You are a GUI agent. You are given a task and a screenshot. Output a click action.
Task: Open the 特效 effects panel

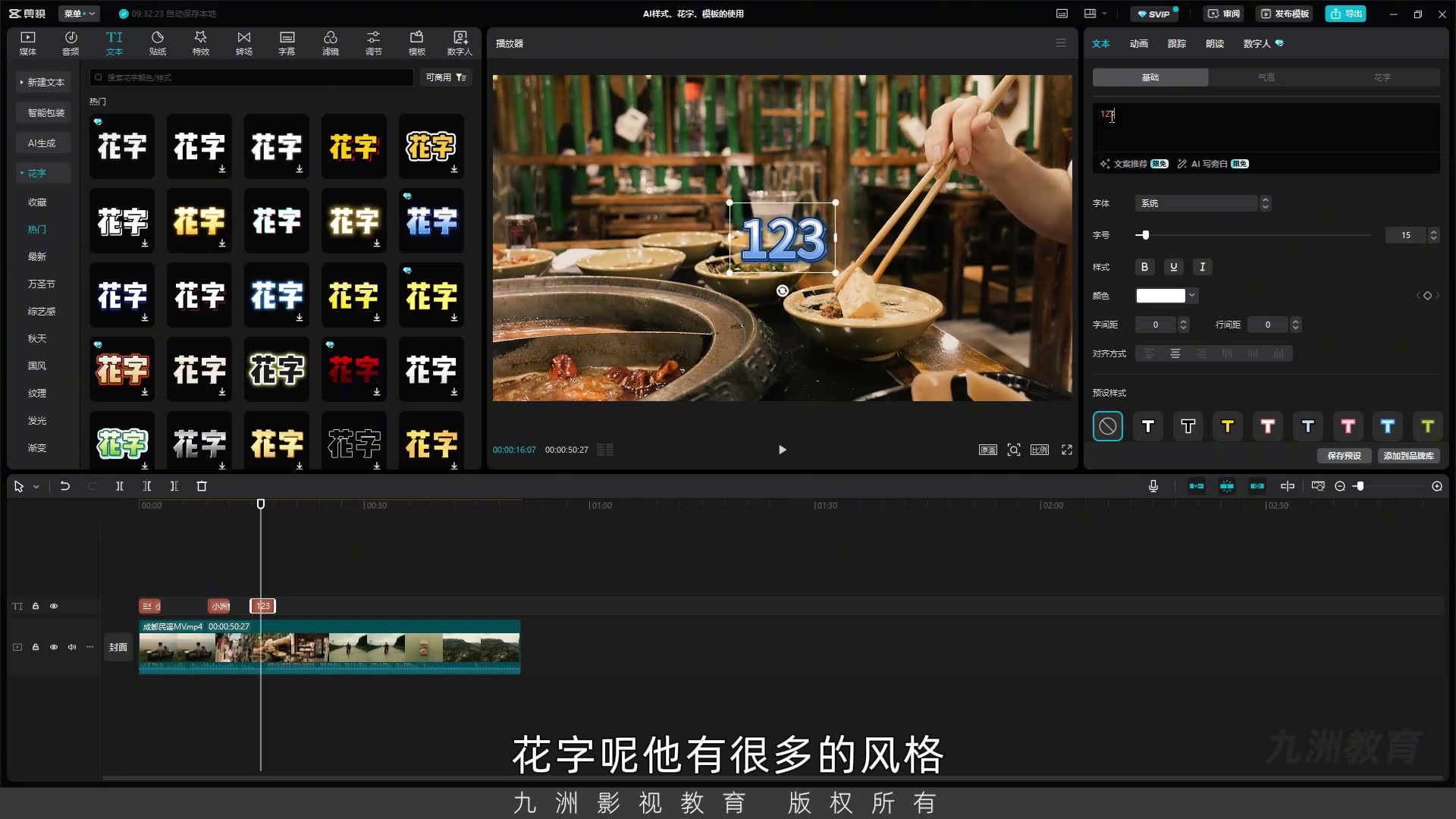pyautogui.click(x=201, y=43)
